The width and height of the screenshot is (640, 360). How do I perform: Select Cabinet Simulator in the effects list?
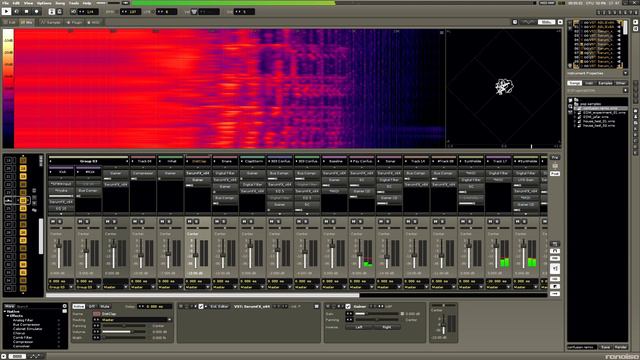click(27, 329)
